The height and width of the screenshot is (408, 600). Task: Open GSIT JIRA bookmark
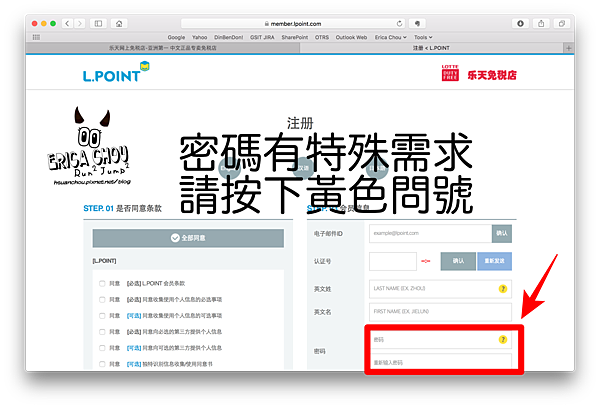[262, 37]
